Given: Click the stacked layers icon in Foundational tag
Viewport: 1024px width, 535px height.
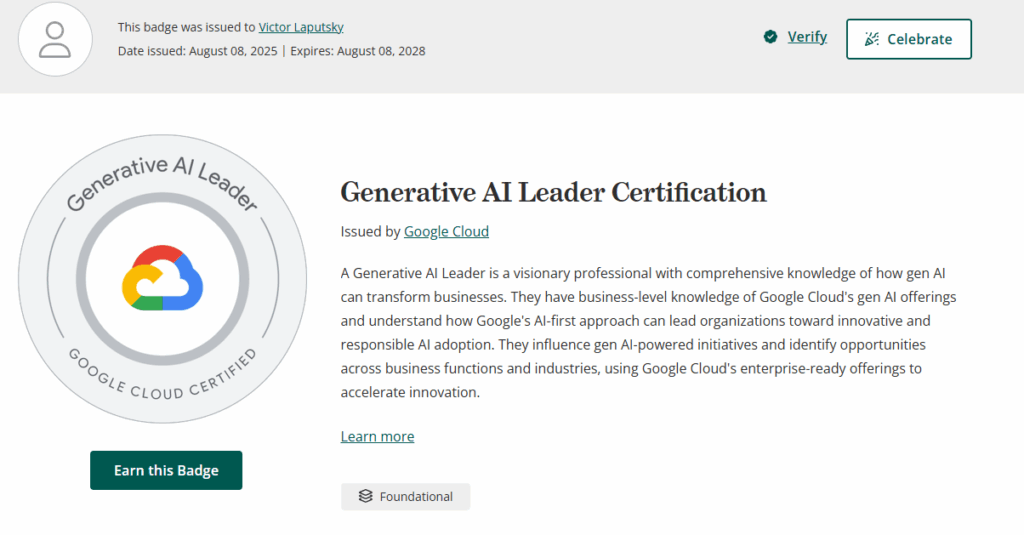Looking at the screenshot, I should (x=366, y=496).
